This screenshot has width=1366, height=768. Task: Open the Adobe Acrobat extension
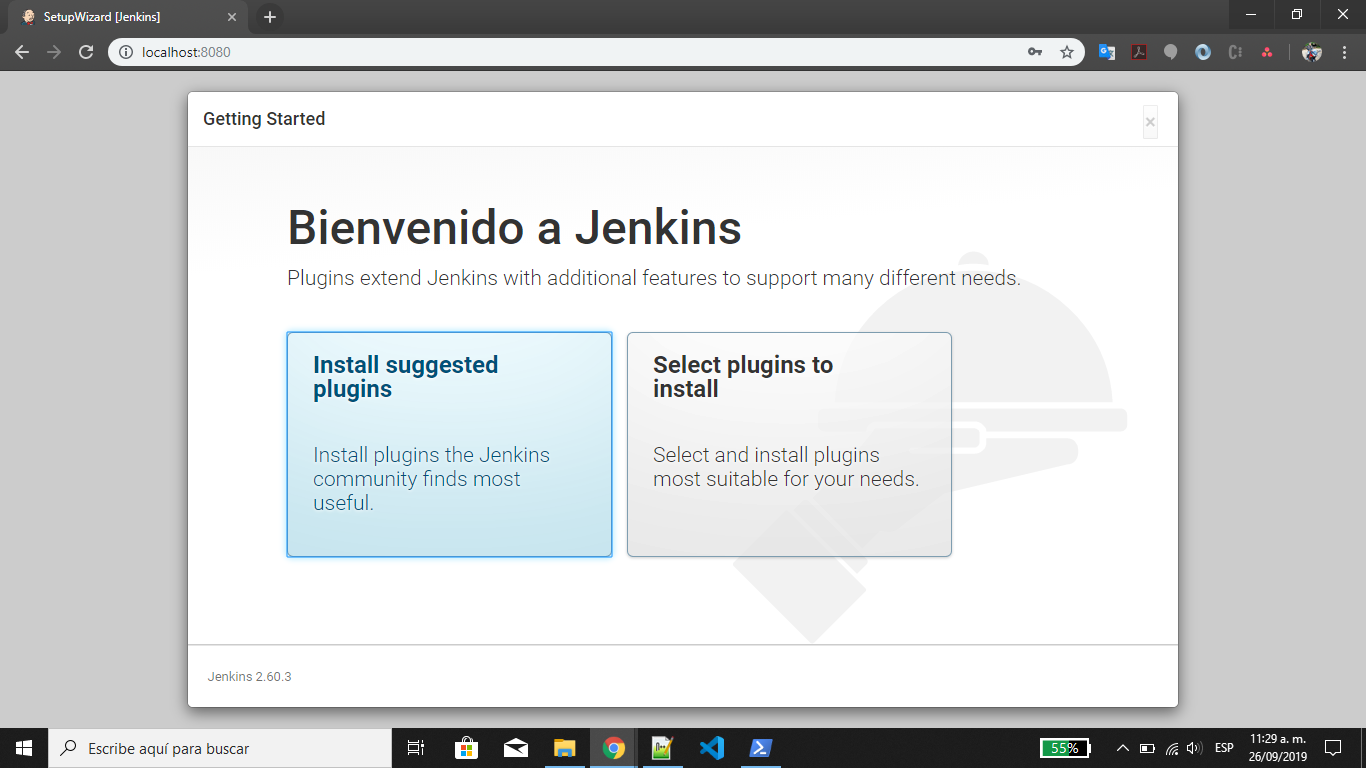(x=1139, y=52)
